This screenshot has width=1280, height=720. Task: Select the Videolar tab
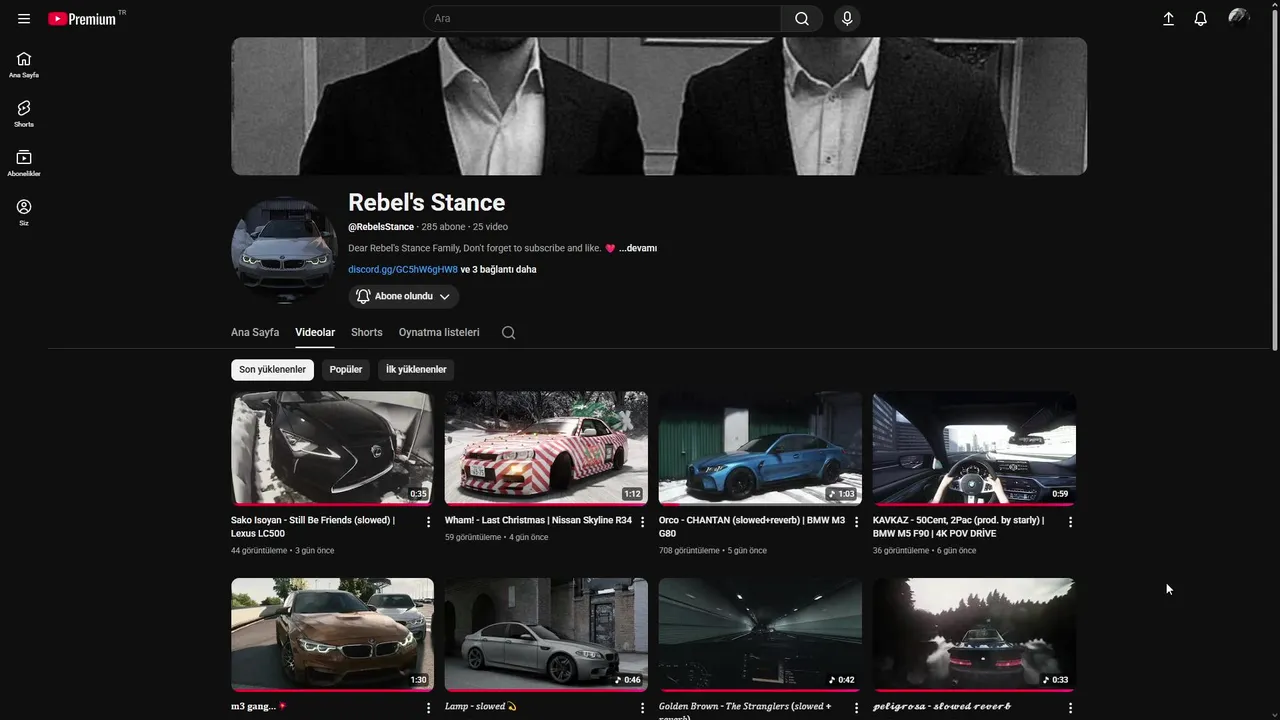click(x=315, y=332)
